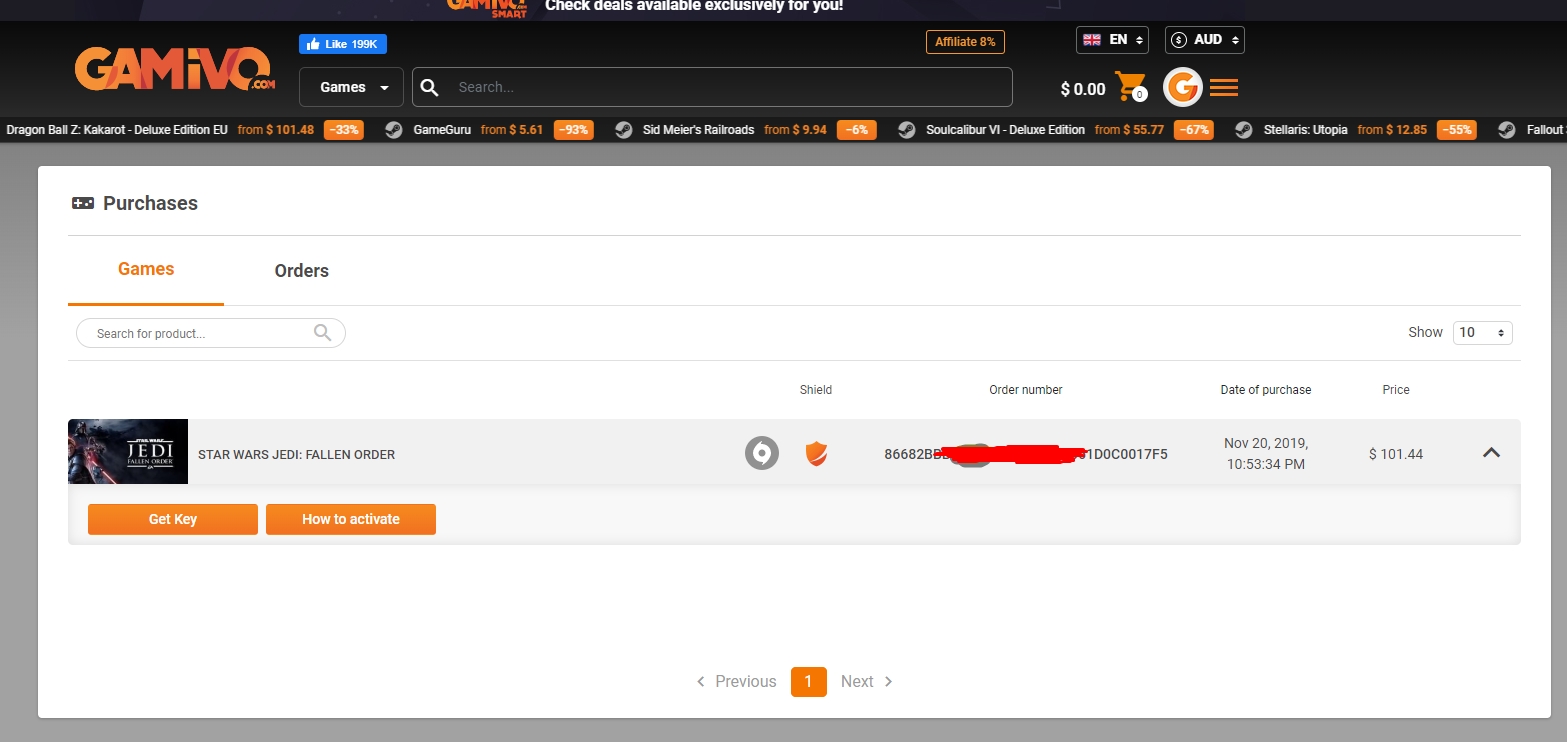Open the shopping cart icon
1567x742 pixels.
1130,87
